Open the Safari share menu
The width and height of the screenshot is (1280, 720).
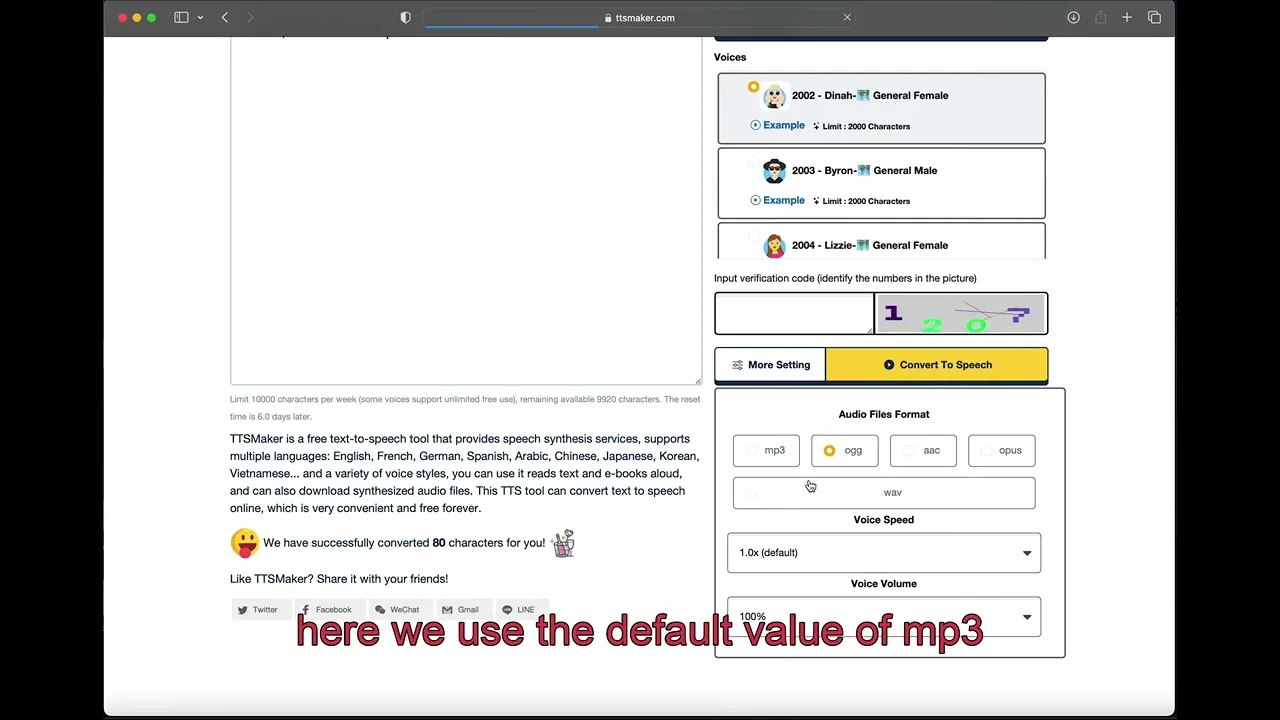tap(1100, 17)
